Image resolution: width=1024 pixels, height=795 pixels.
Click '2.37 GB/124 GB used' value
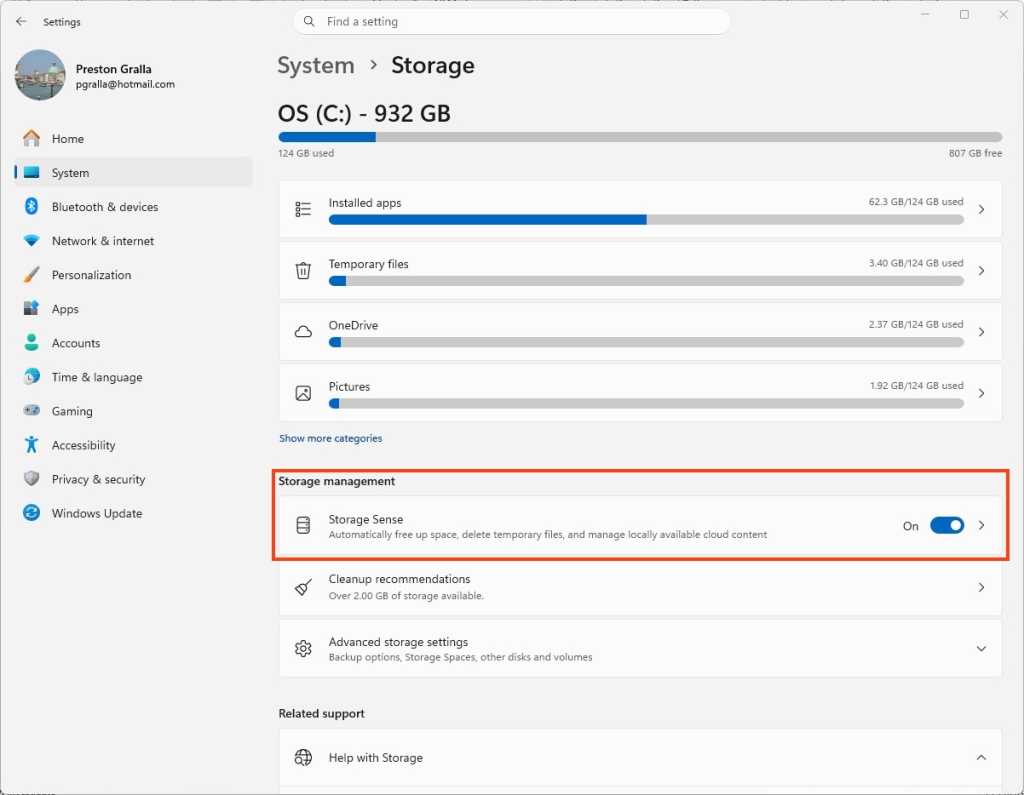(916, 325)
